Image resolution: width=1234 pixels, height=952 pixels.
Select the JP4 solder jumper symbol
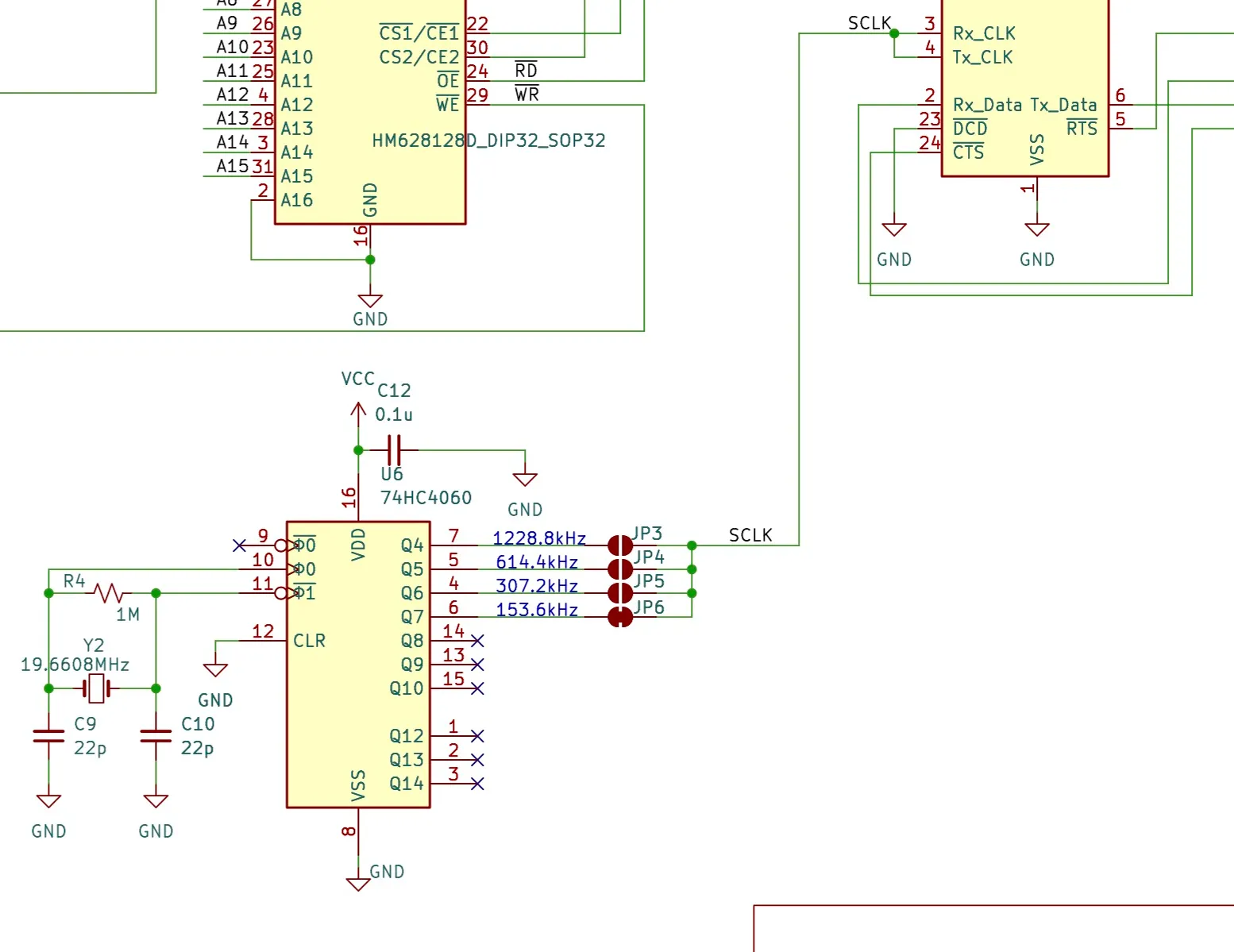click(x=620, y=569)
